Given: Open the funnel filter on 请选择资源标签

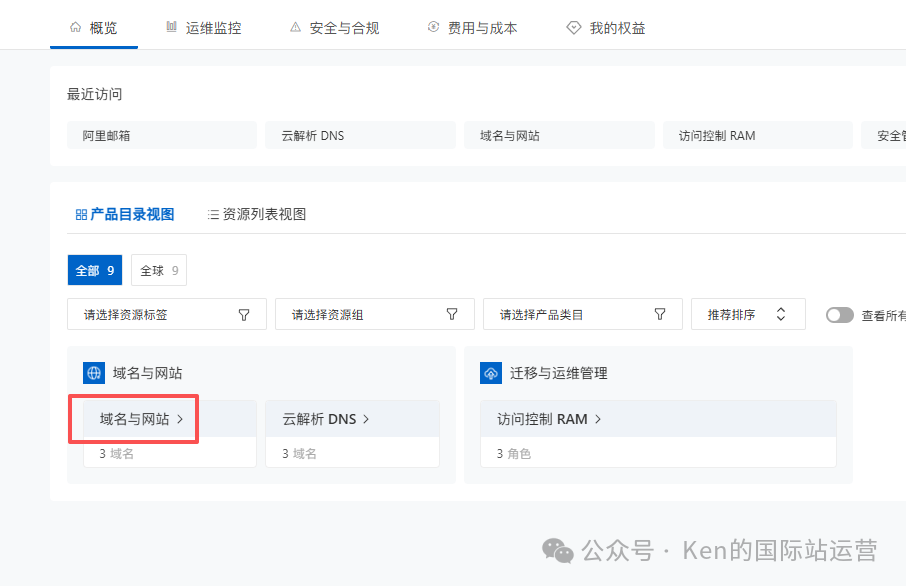Looking at the screenshot, I should 244,313.
